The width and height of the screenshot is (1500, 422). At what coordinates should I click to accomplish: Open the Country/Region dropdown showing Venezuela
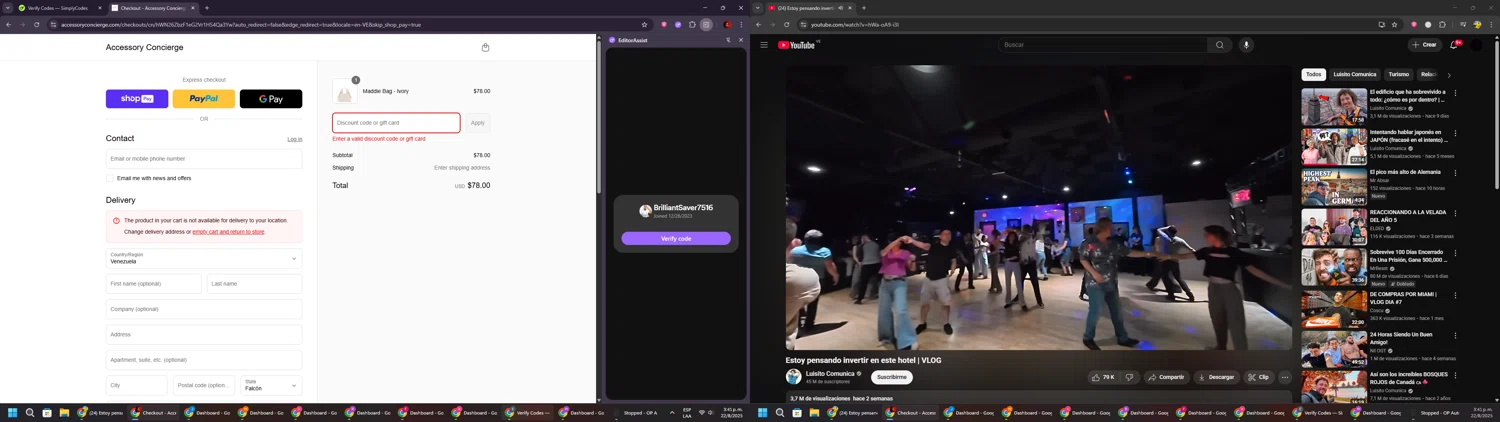tap(204, 258)
